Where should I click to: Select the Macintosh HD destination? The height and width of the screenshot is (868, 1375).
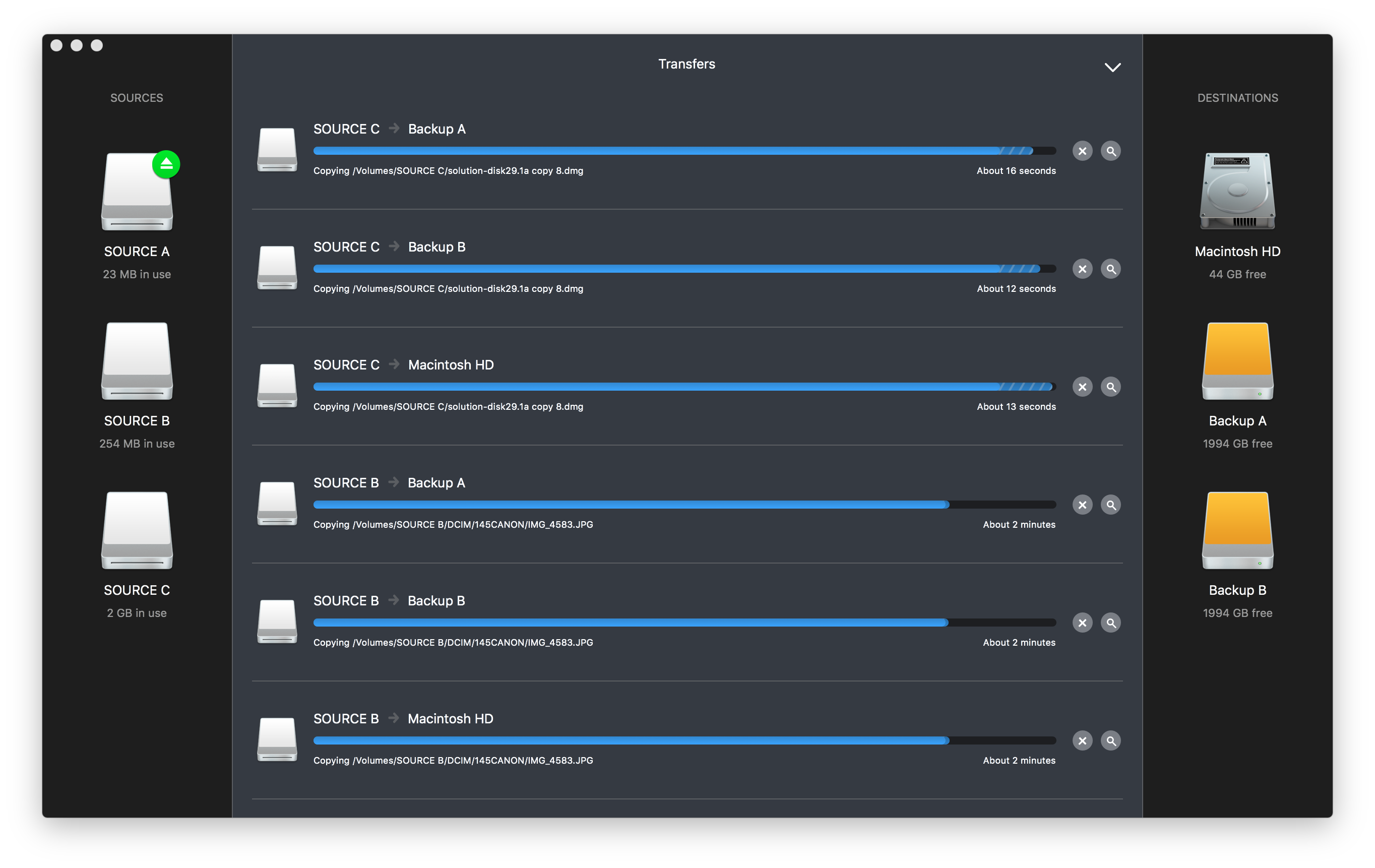pyautogui.click(x=1237, y=192)
